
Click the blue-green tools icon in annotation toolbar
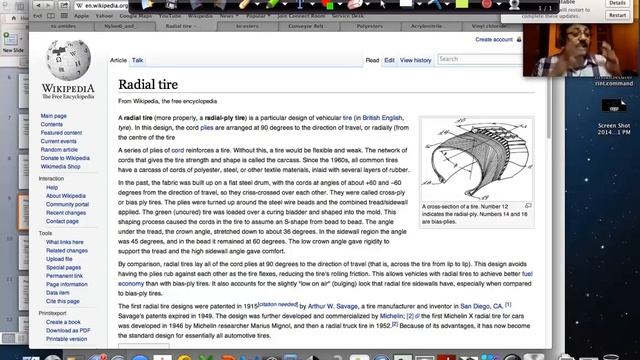point(434,4)
